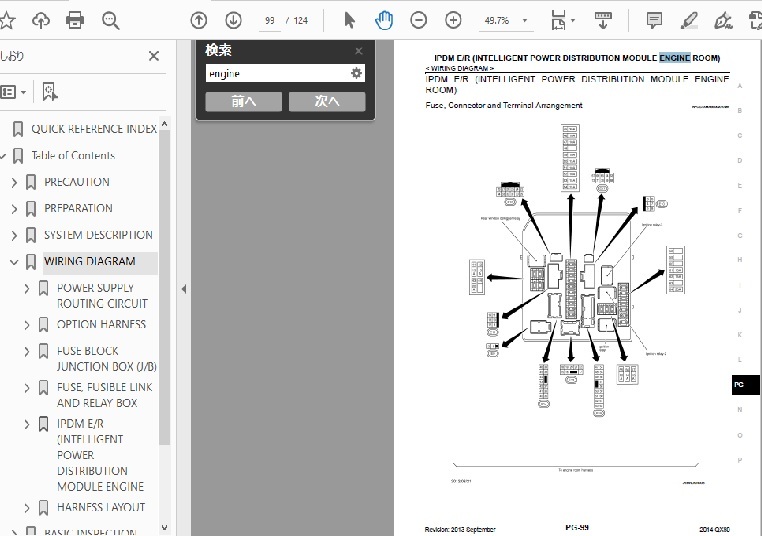The height and width of the screenshot is (536, 762).
Task: Click the 次へ next result button
Action: [x=327, y=102]
